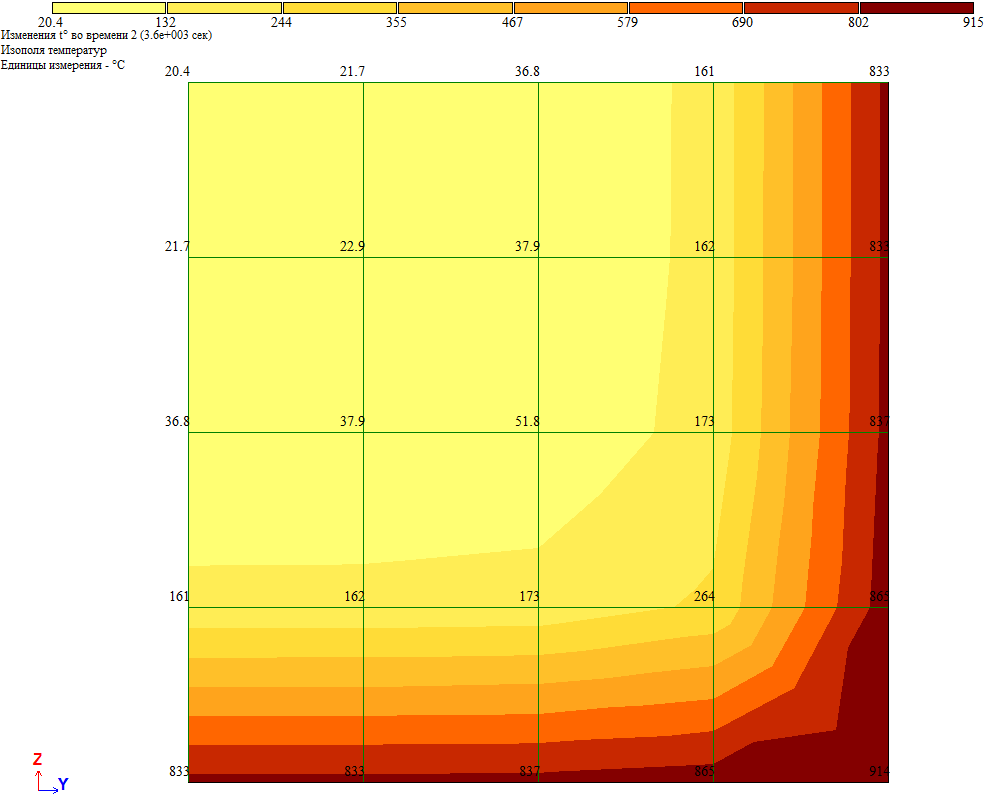Click the 'Единицы измерения - °C' units label
The height and width of the screenshot is (805, 998).
click(63, 64)
